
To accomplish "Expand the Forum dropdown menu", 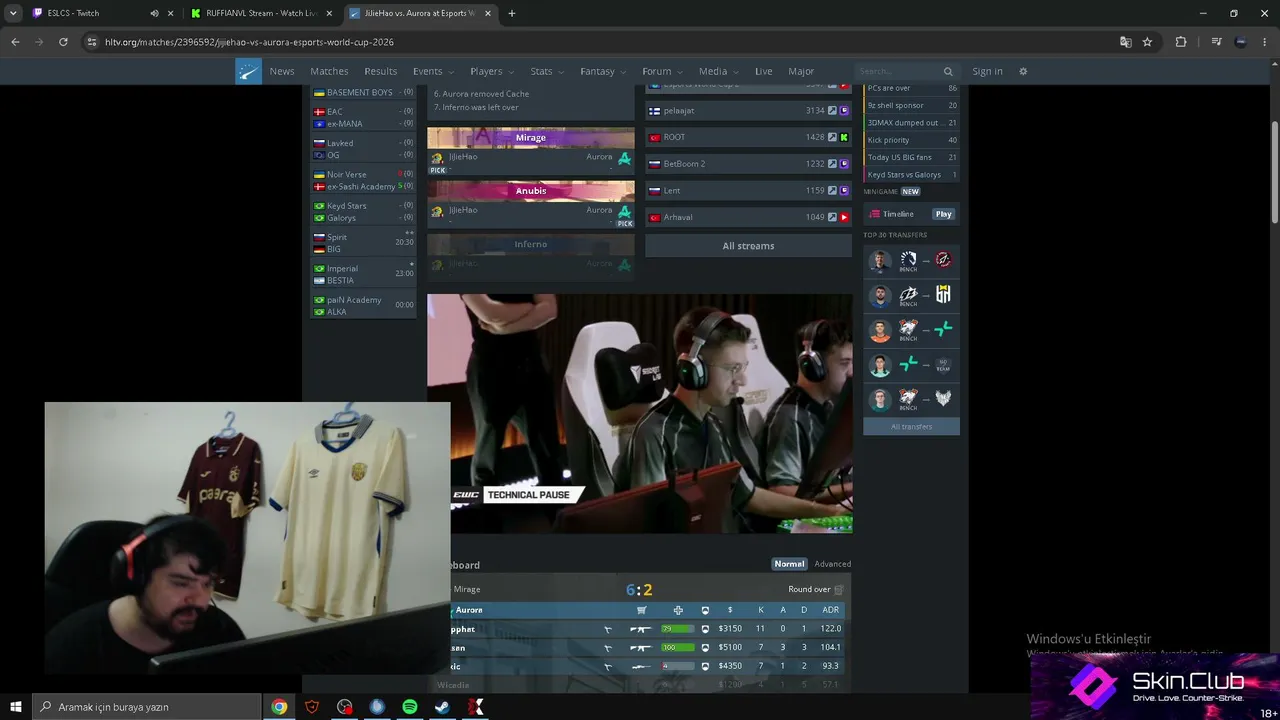I will (663, 71).
